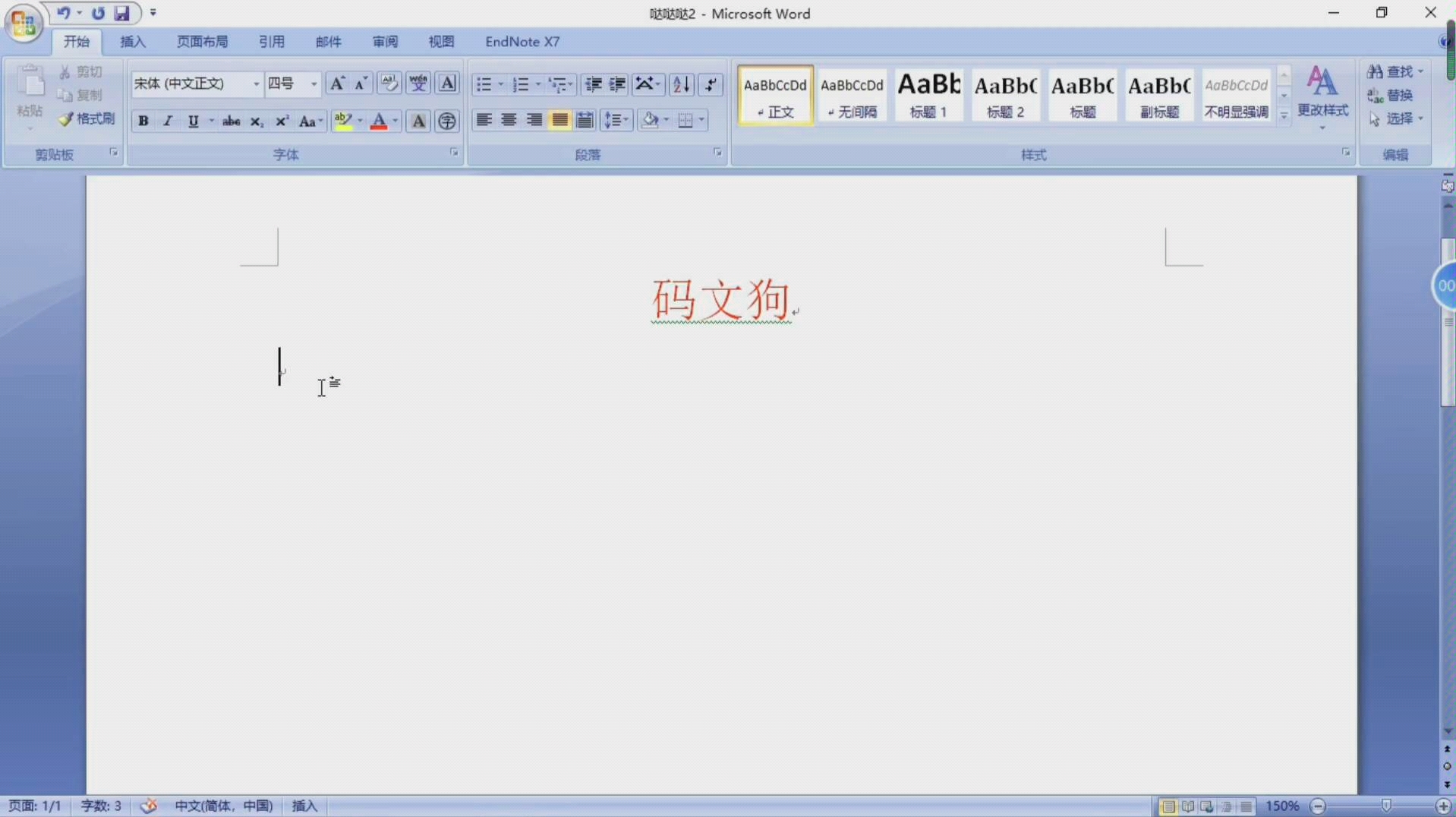Click the redo/repeat icon
Image resolution: width=1456 pixels, height=817 pixels.
98,13
